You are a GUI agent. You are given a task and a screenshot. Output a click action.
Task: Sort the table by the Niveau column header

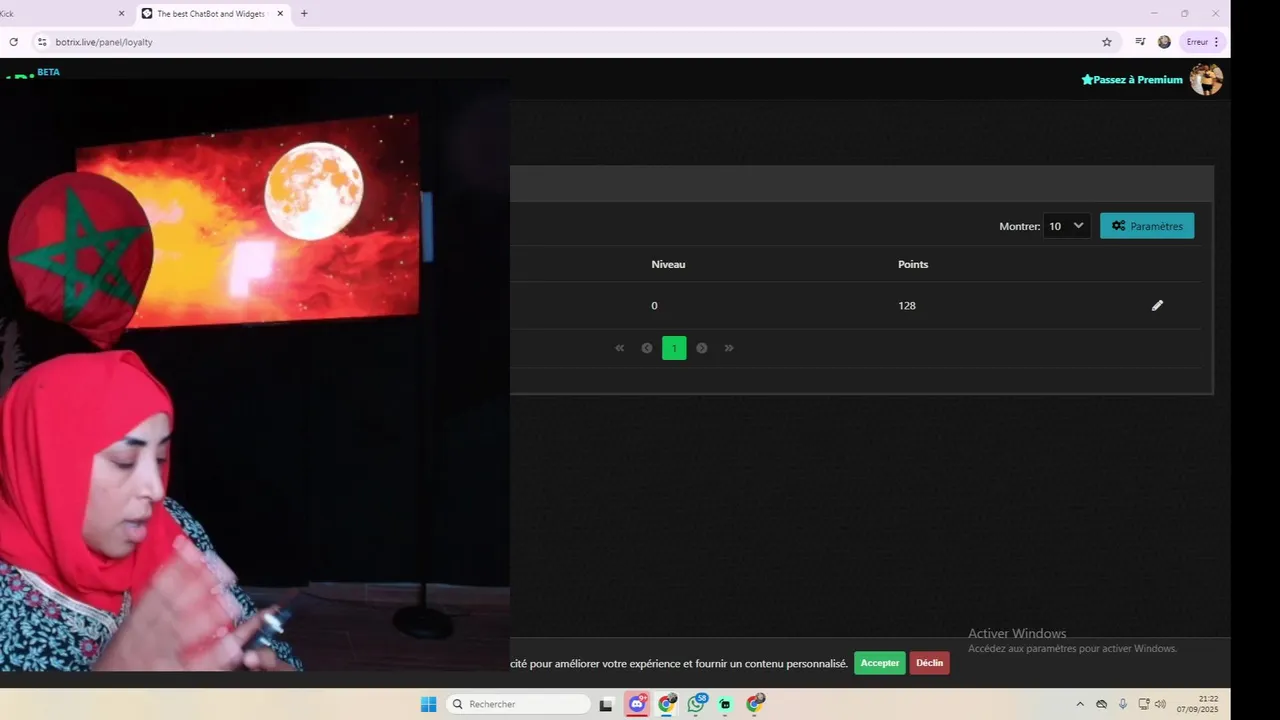[668, 264]
